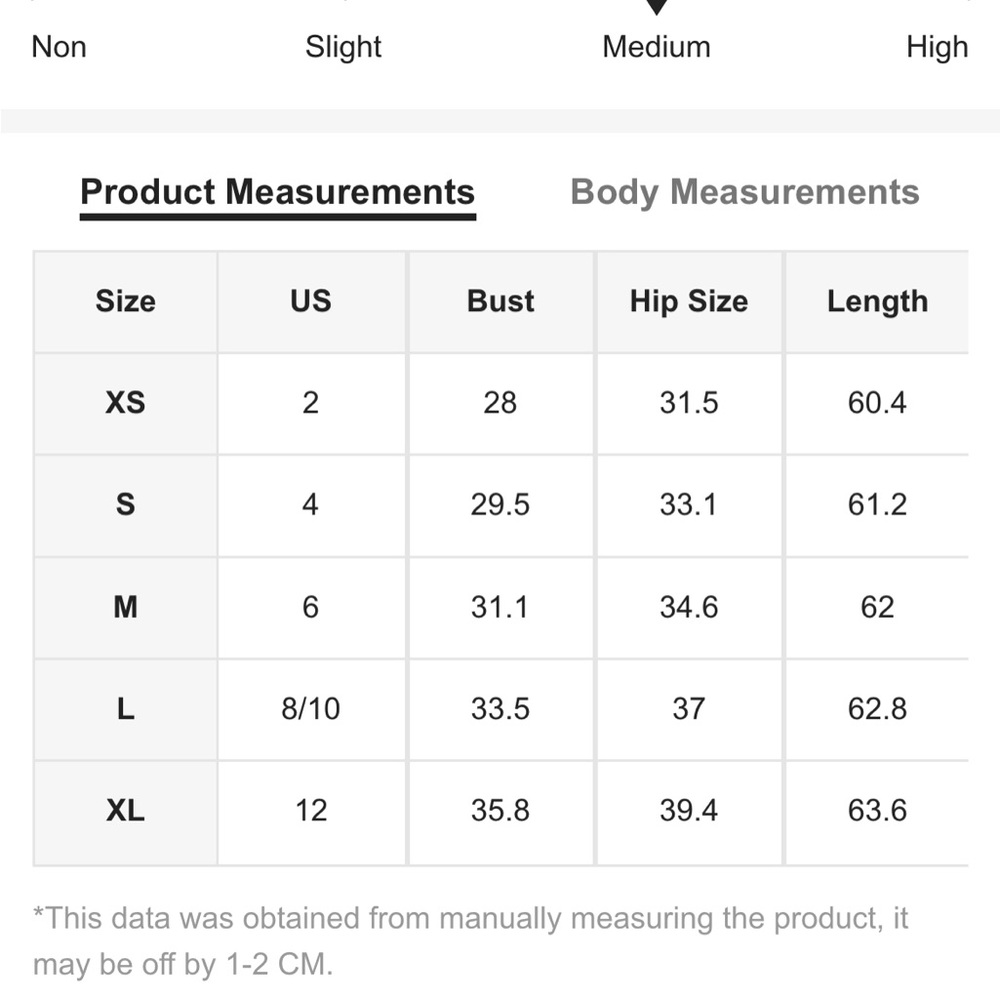Select the Medium stretch label
1000x1000 pixels.
pos(656,47)
